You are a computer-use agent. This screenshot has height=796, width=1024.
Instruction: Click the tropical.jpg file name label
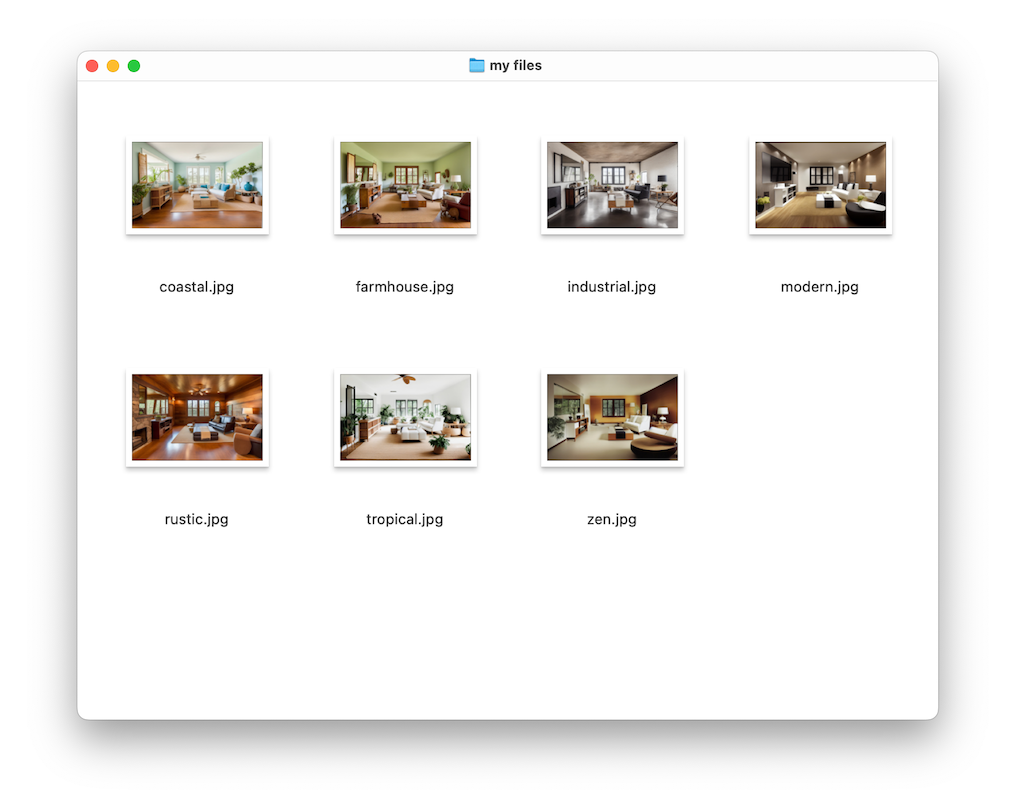[404, 520]
